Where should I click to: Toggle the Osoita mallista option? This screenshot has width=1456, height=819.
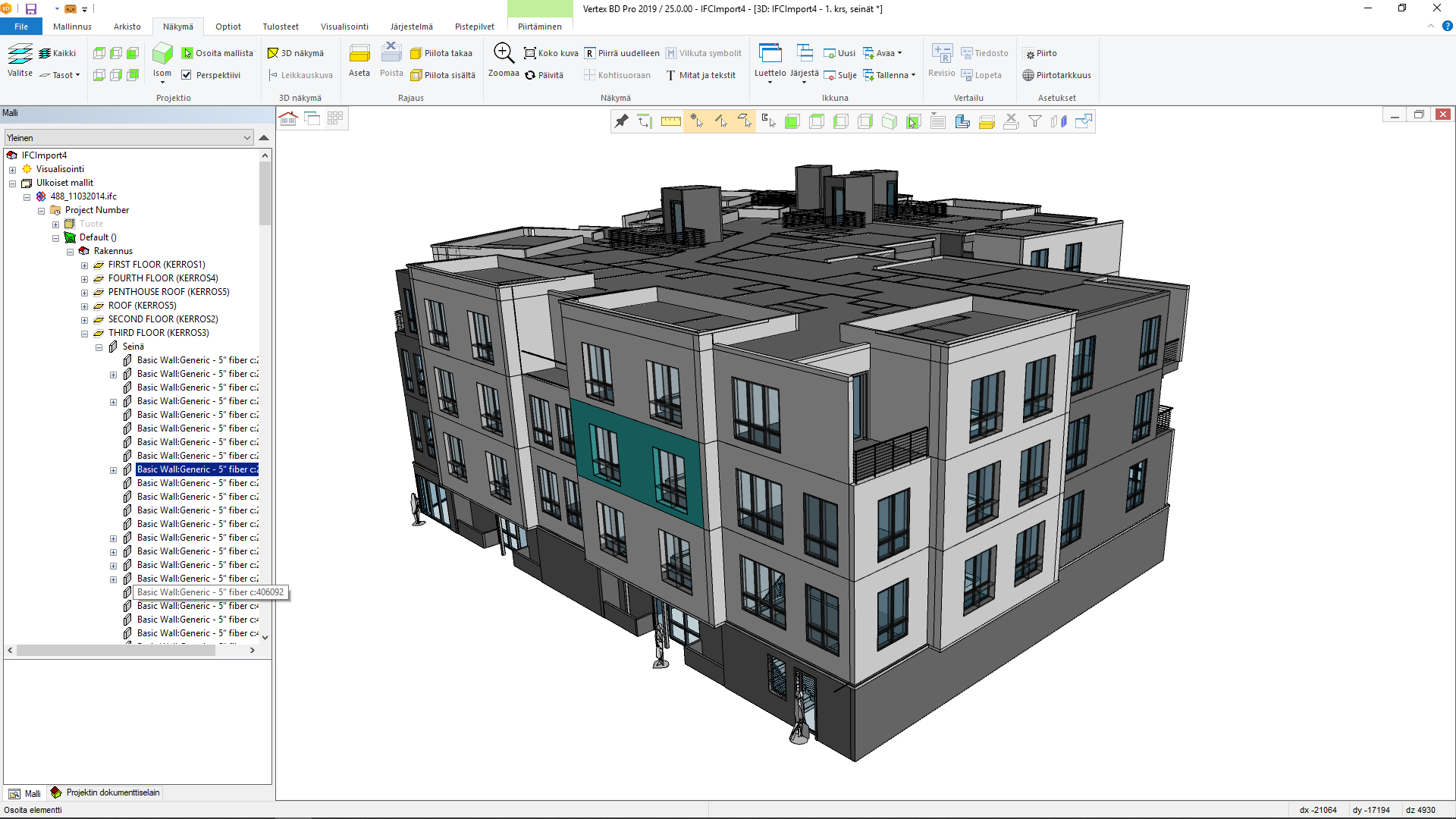pyautogui.click(x=218, y=53)
